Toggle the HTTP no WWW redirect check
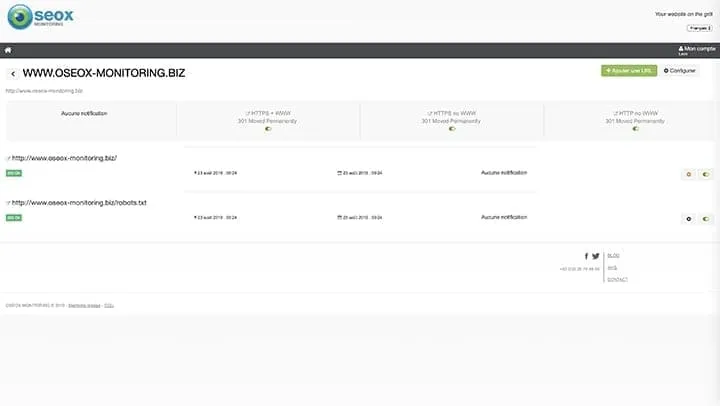The image size is (720, 406). tap(636, 129)
